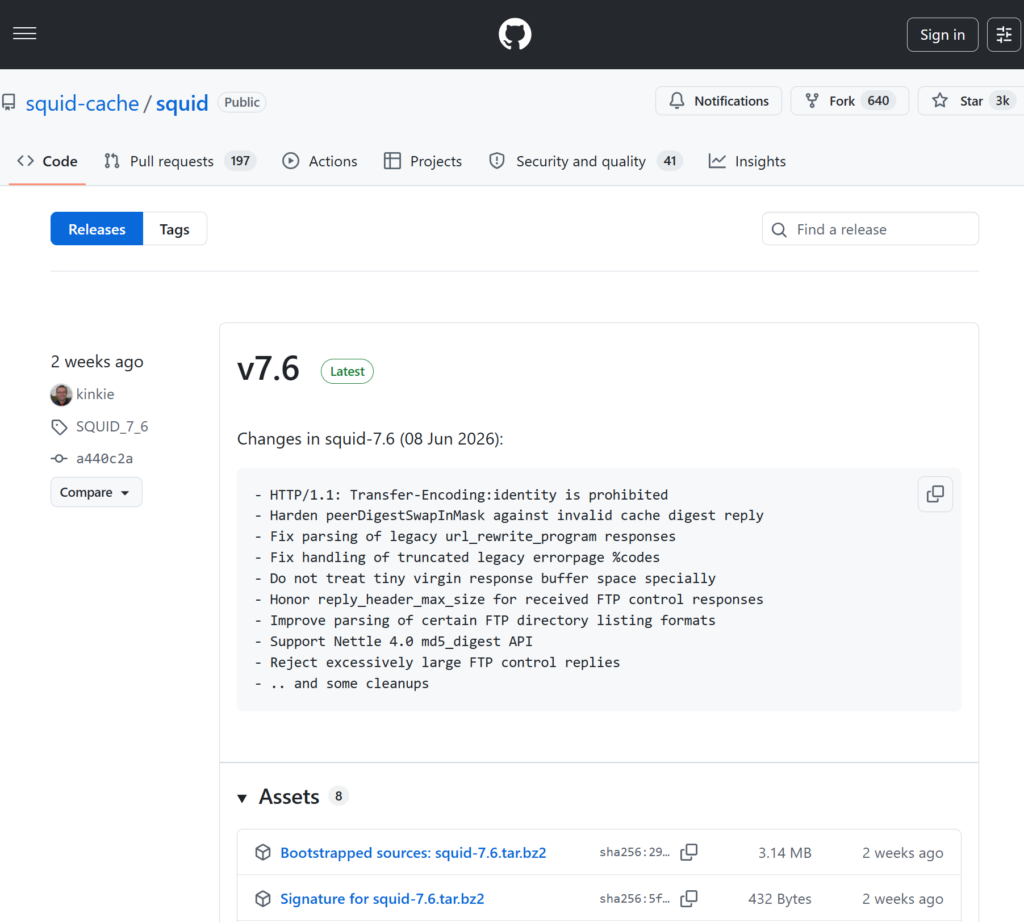Click the star count 3k

point(1002,101)
